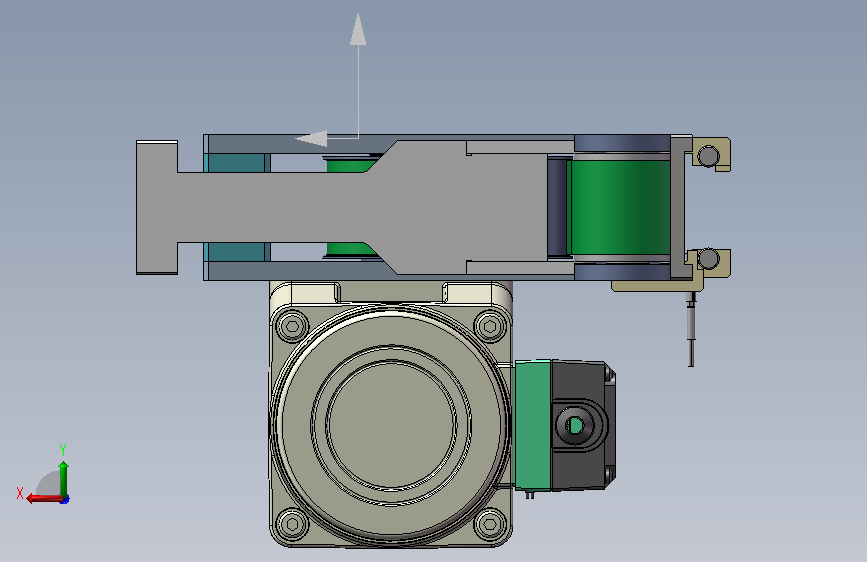Click the blue Z axis dot on triad
The image size is (867, 562).
click(x=65, y=500)
